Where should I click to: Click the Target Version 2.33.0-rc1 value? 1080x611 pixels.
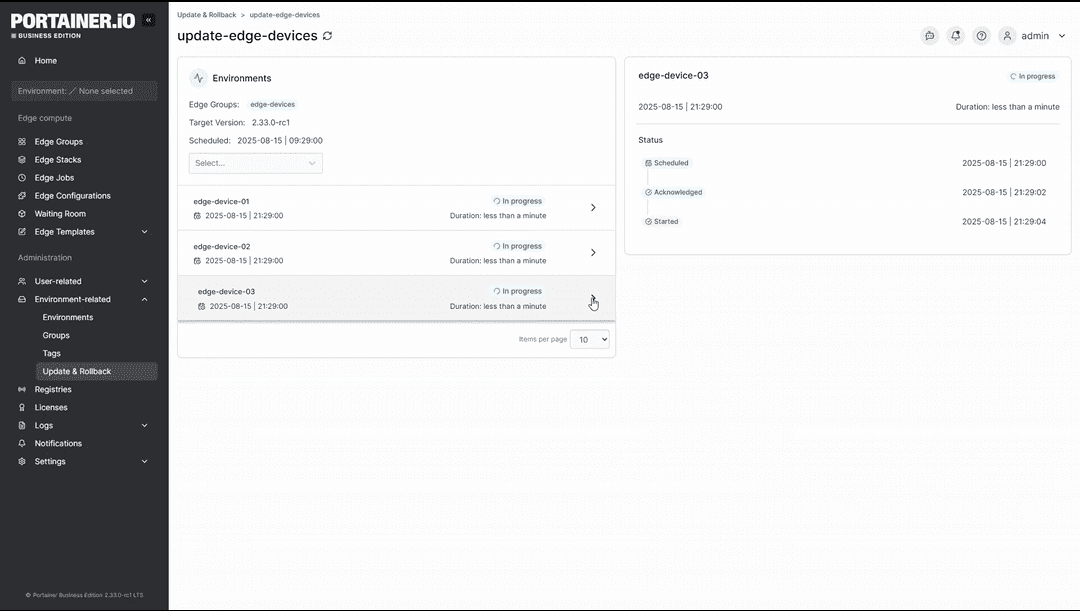pos(271,123)
